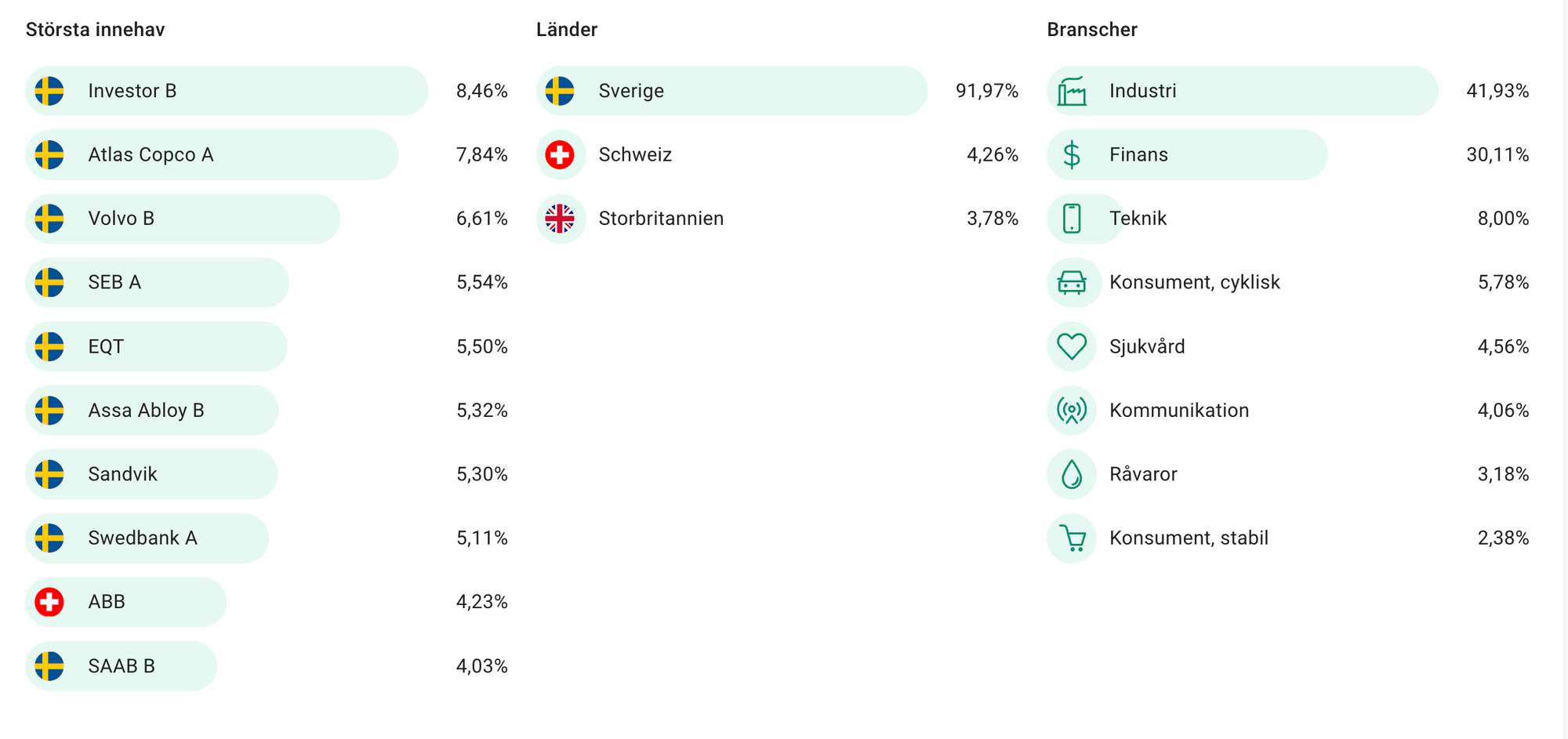Click the Konsument, cyklisk car icon
This screenshot has height=739, width=1568.
click(x=1071, y=282)
